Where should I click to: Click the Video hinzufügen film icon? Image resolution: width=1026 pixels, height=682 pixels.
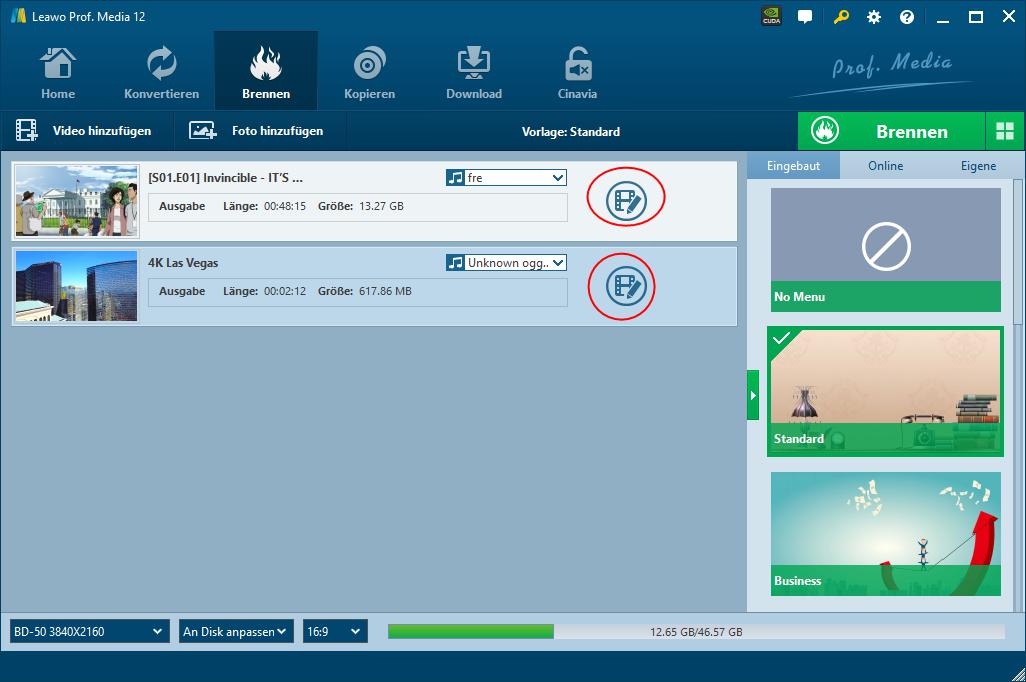pos(27,130)
